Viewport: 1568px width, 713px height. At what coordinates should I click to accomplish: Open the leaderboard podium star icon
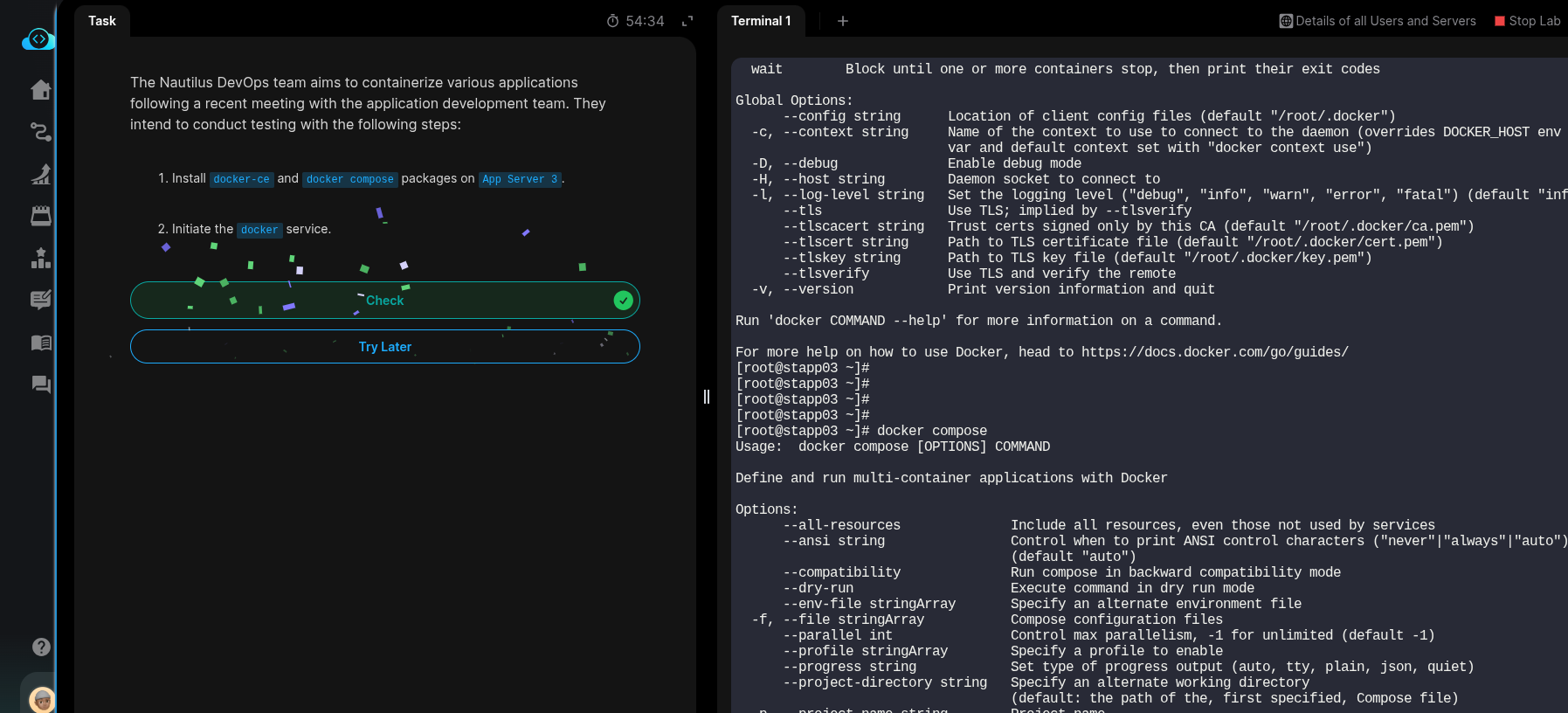coord(41,258)
